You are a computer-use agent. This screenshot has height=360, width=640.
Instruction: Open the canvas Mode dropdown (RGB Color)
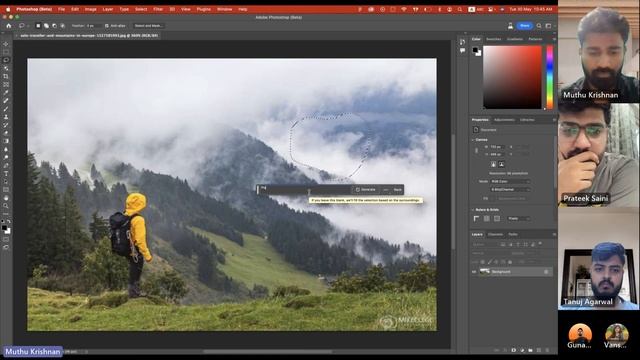tap(510, 181)
